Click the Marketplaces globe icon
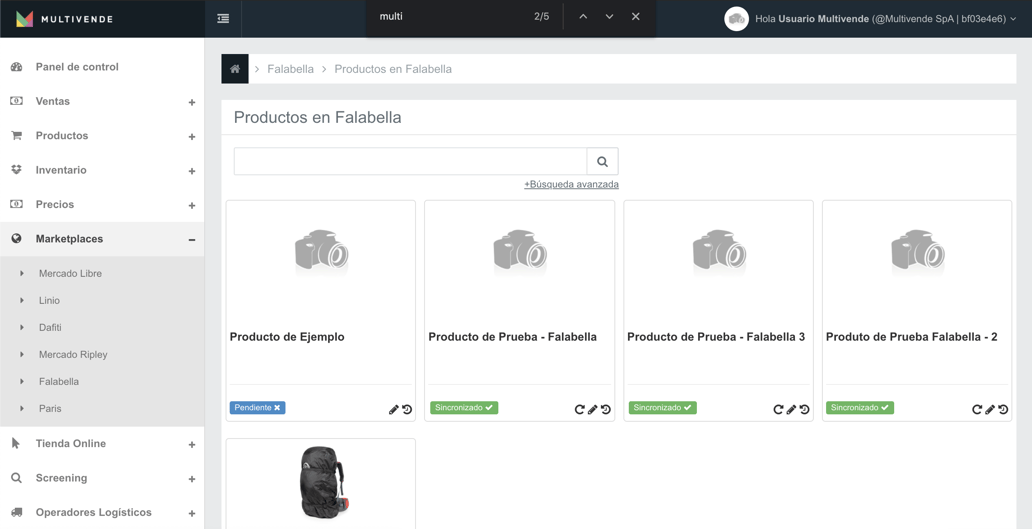The image size is (1032, 529). click(16, 239)
